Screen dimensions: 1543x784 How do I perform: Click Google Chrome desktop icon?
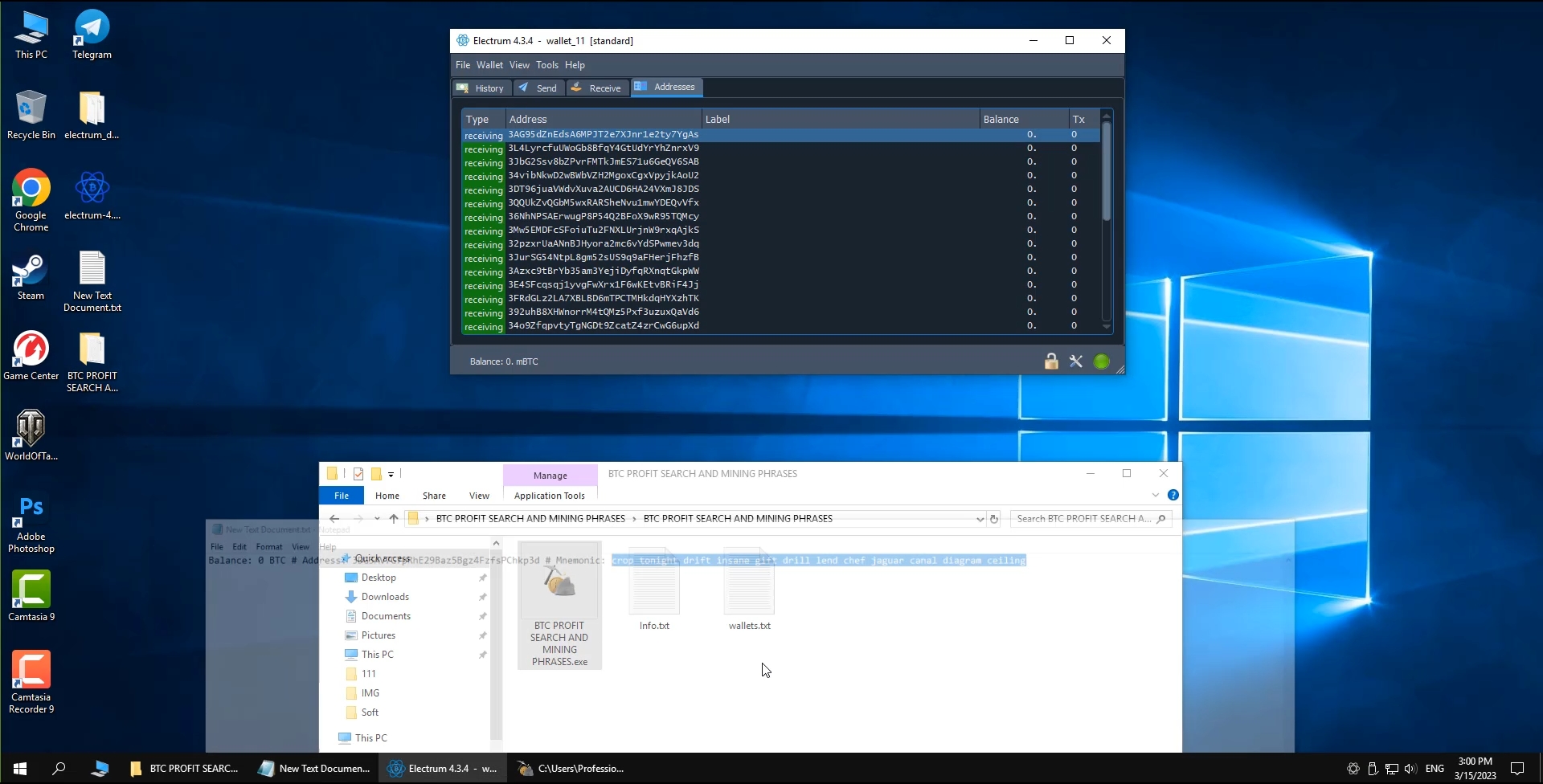coord(31,200)
